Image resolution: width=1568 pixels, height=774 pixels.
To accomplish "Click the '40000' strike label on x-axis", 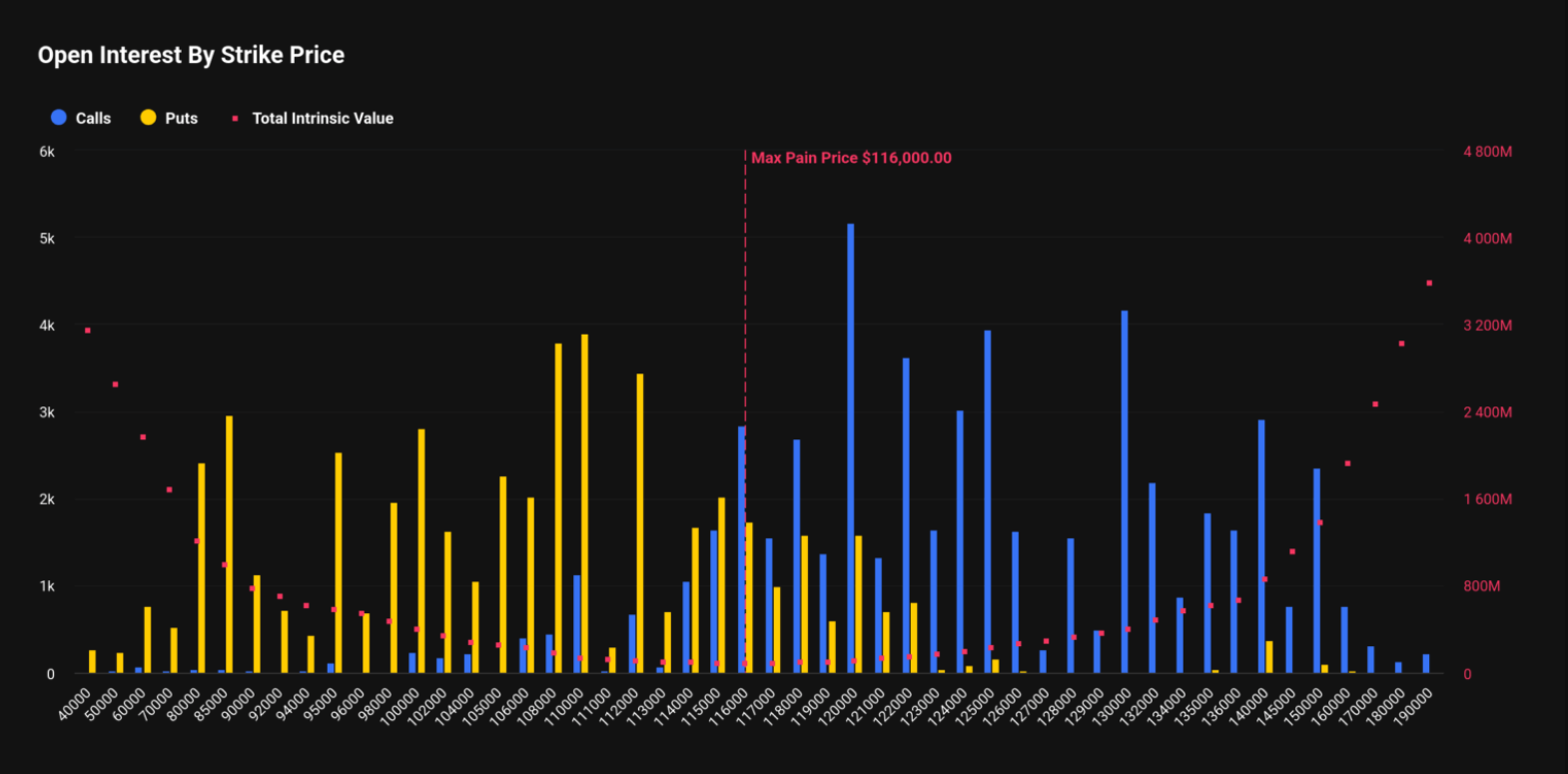I will tap(76, 704).
